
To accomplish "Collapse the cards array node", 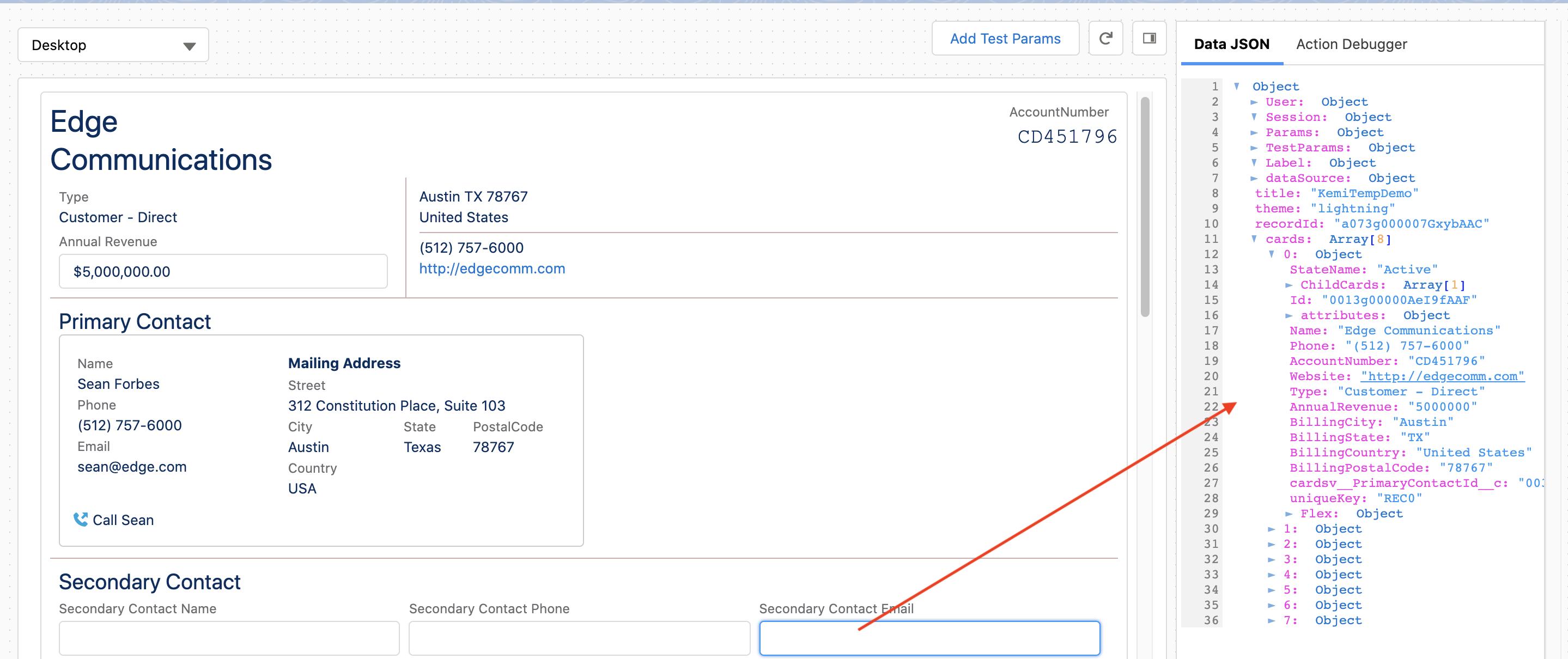I will 1254,239.
